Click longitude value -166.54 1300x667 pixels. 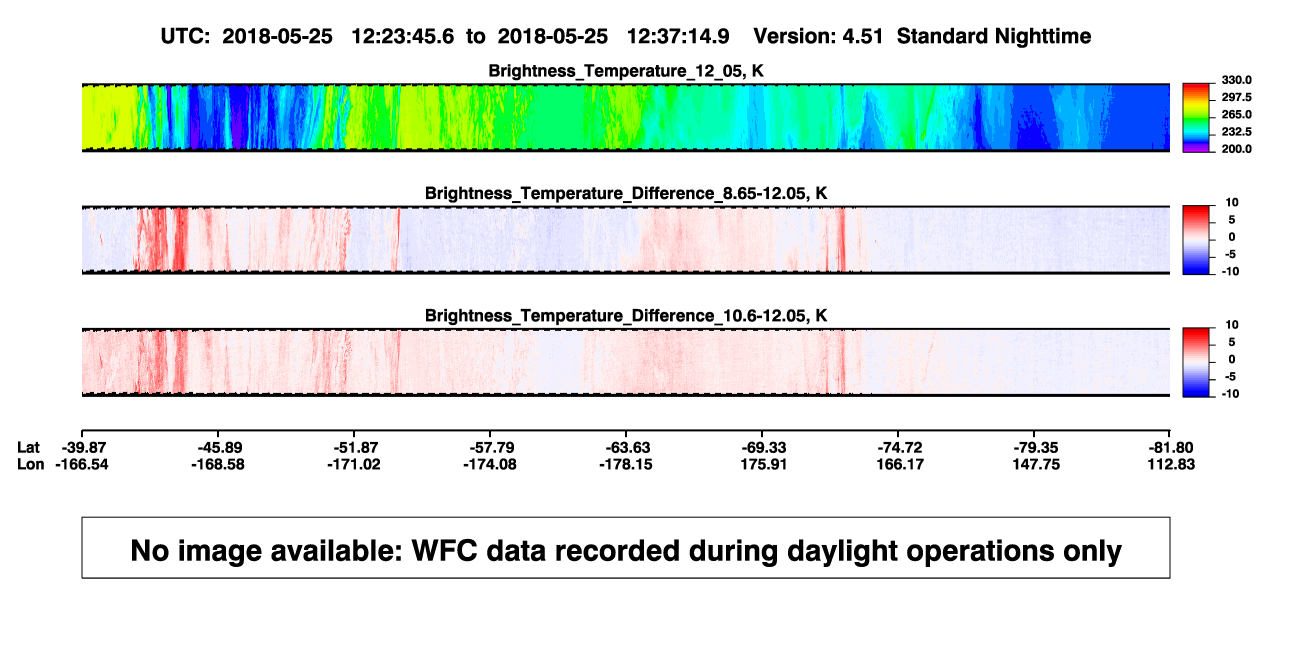click(83, 464)
